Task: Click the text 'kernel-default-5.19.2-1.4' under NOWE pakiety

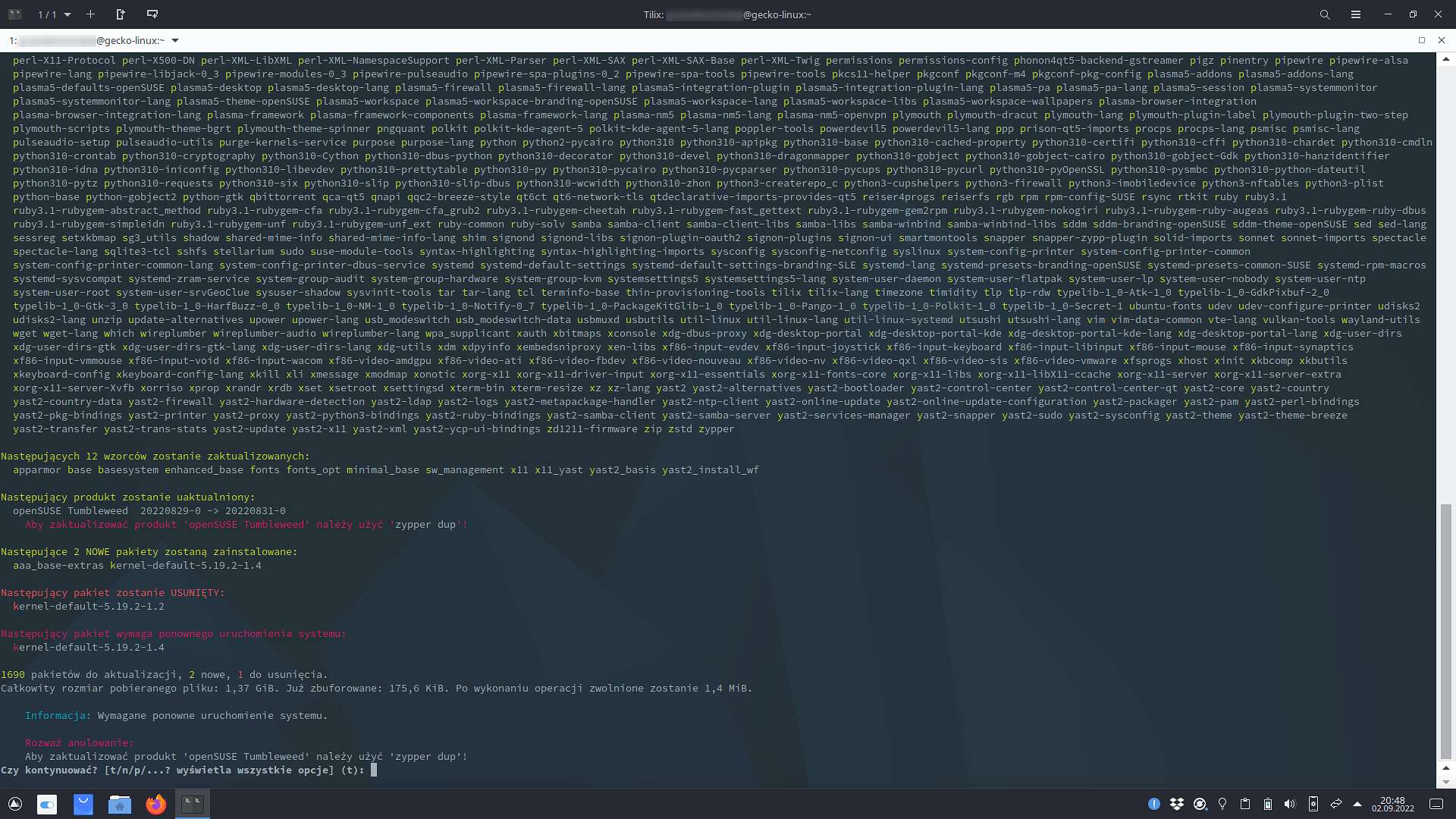Action: pyautogui.click(x=186, y=565)
